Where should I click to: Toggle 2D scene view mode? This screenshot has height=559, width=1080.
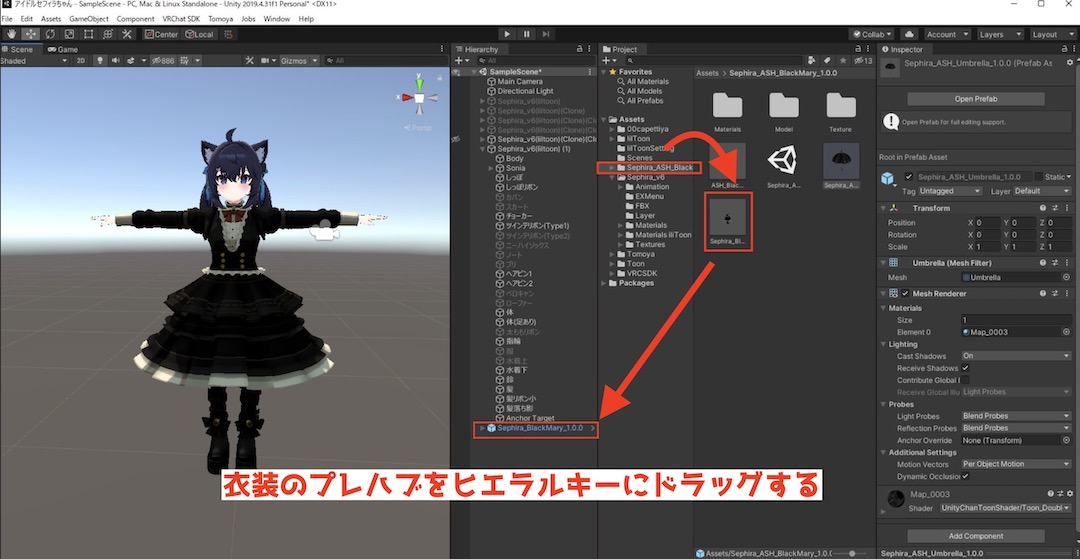[81, 61]
